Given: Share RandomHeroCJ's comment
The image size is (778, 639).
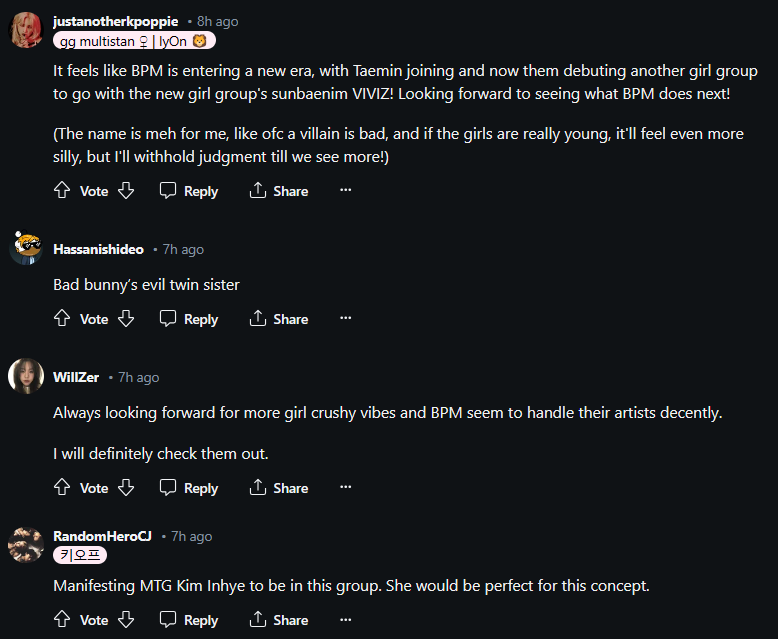Looking at the screenshot, I should point(279,620).
